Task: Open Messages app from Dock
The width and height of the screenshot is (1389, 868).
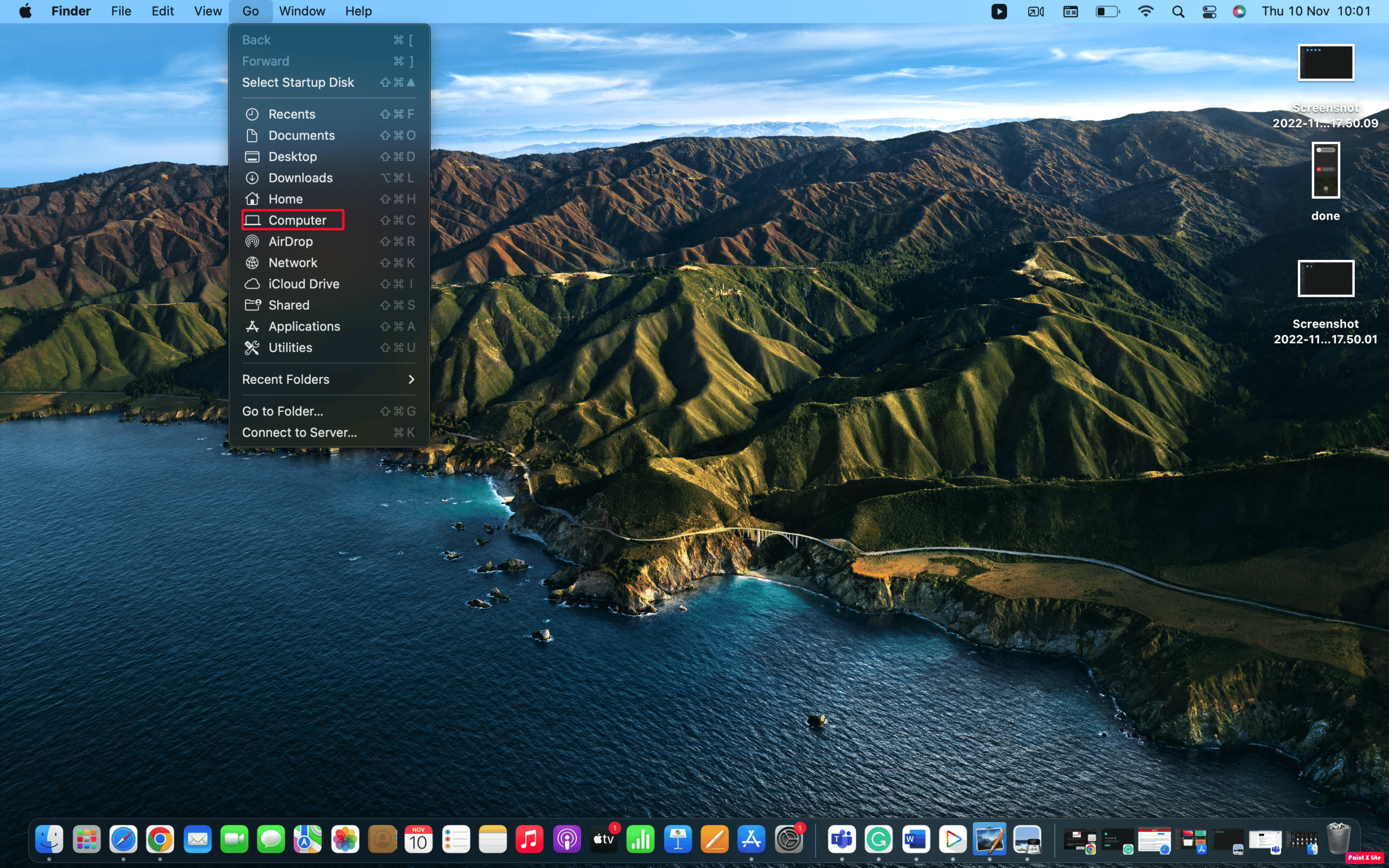Action: click(x=271, y=840)
